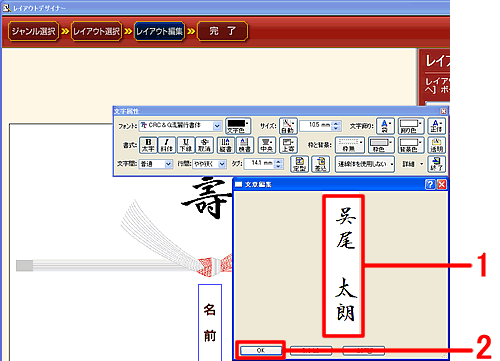
Task: Go to the ジャンル選択 step
Action: point(33,31)
